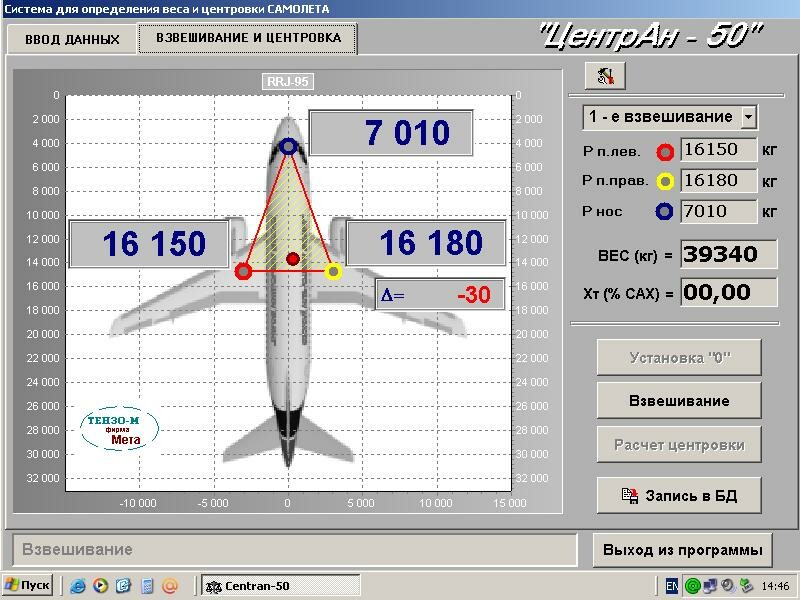This screenshot has height=600, width=800.
Task: Click the Centran-50 taskbar button
Action: coord(280,586)
